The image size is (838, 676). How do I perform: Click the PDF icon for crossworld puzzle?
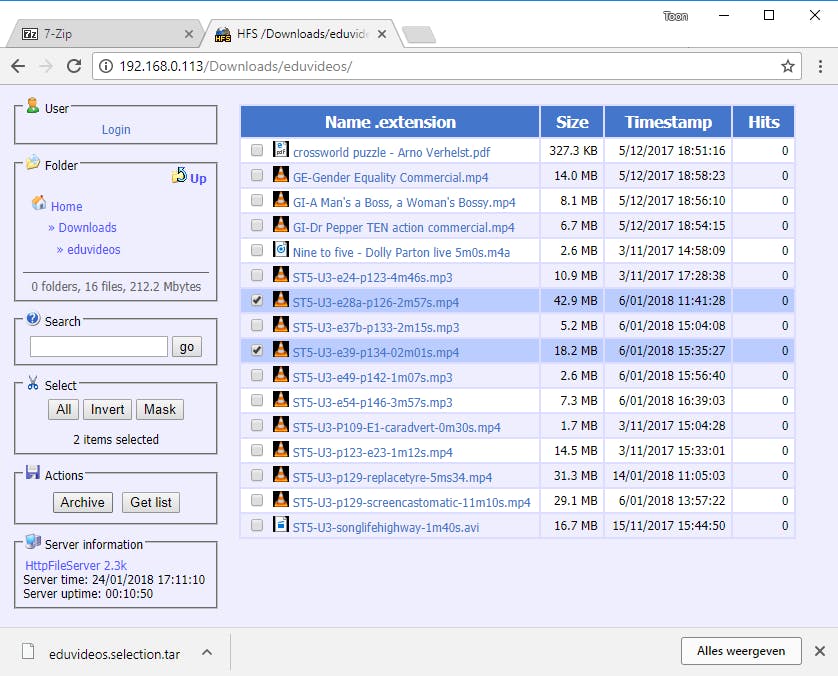click(x=281, y=150)
